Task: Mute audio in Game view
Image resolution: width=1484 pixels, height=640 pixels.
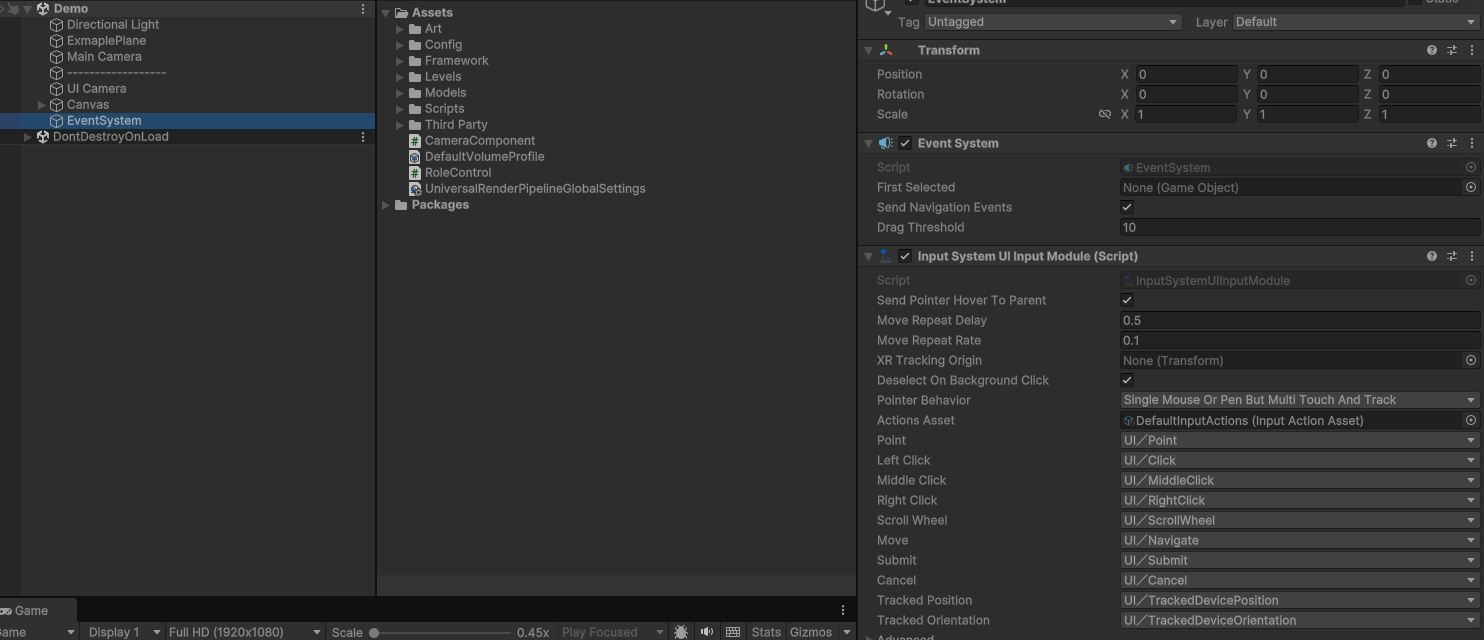Action: pos(707,632)
